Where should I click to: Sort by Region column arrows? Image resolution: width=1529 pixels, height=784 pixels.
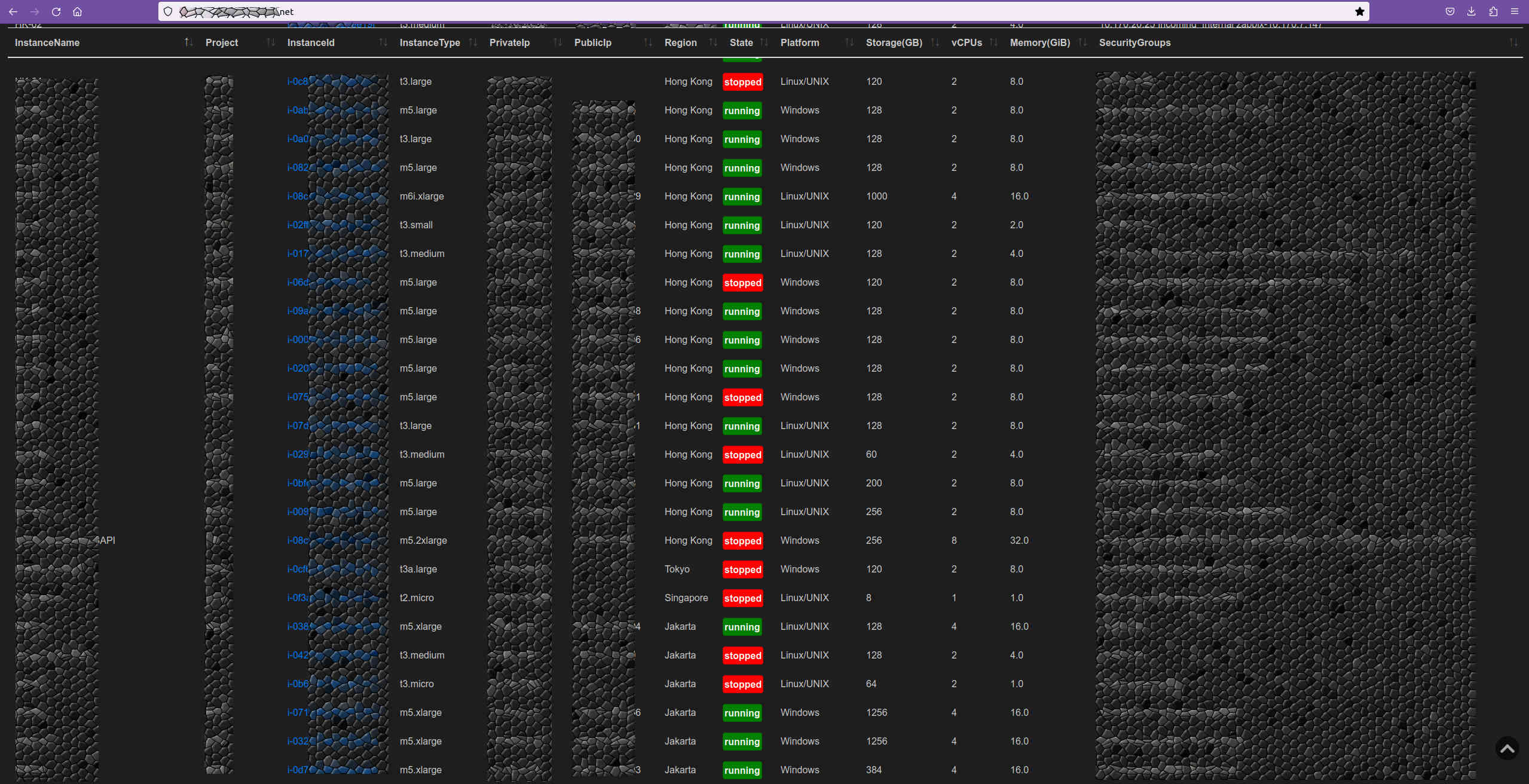point(712,42)
